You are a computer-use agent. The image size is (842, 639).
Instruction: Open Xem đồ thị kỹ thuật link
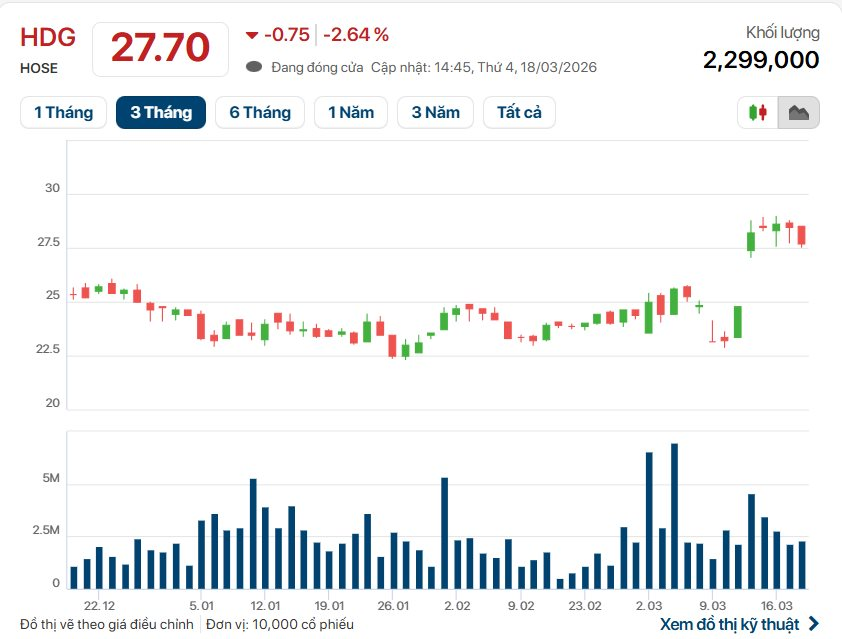(729, 624)
